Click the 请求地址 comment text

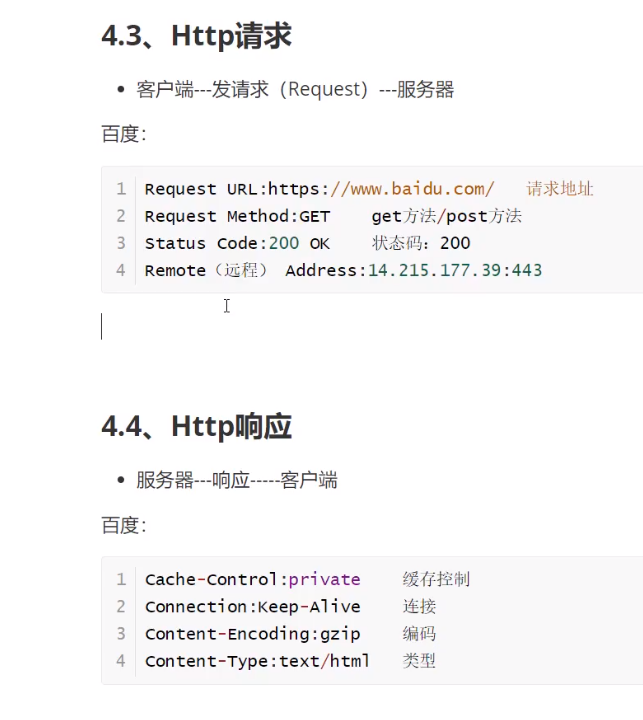click(560, 189)
